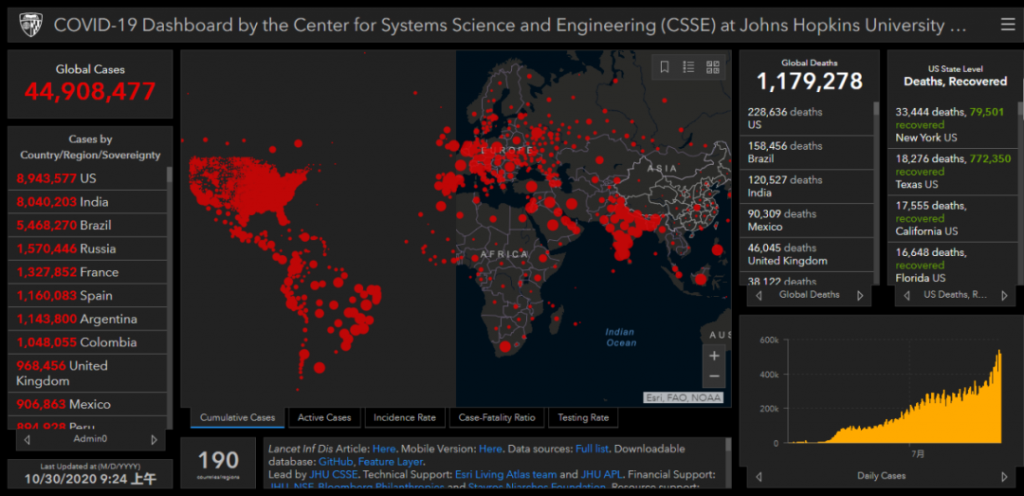Select the Mexico row in country list
Screen dimensions: 1024x496
click(x=88, y=405)
